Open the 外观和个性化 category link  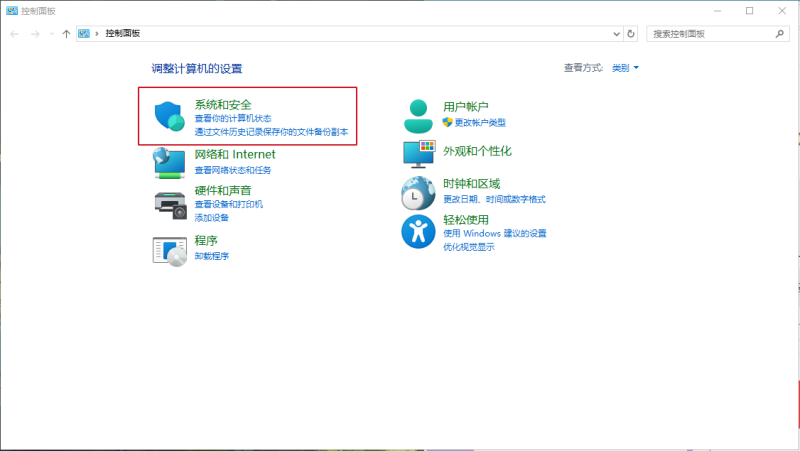[x=477, y=151]
